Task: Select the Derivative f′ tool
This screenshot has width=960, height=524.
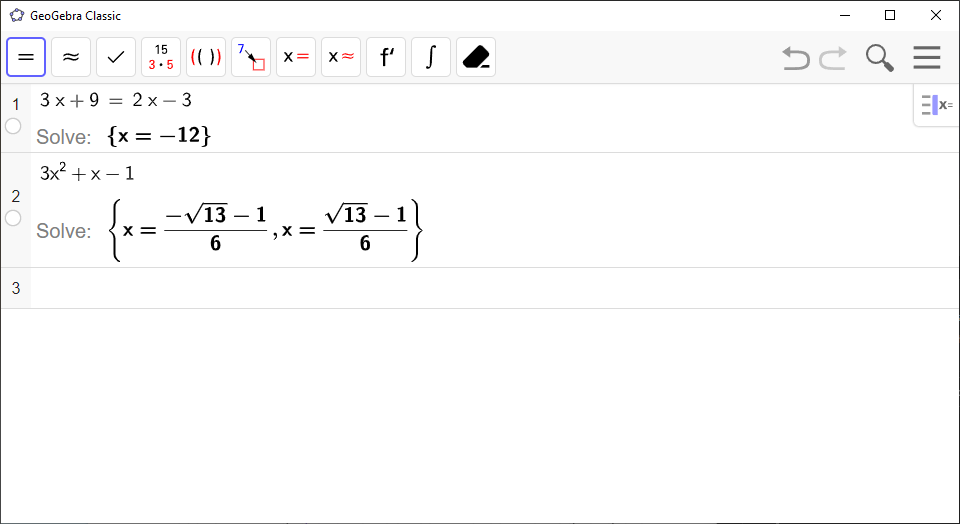Action: 386,57
